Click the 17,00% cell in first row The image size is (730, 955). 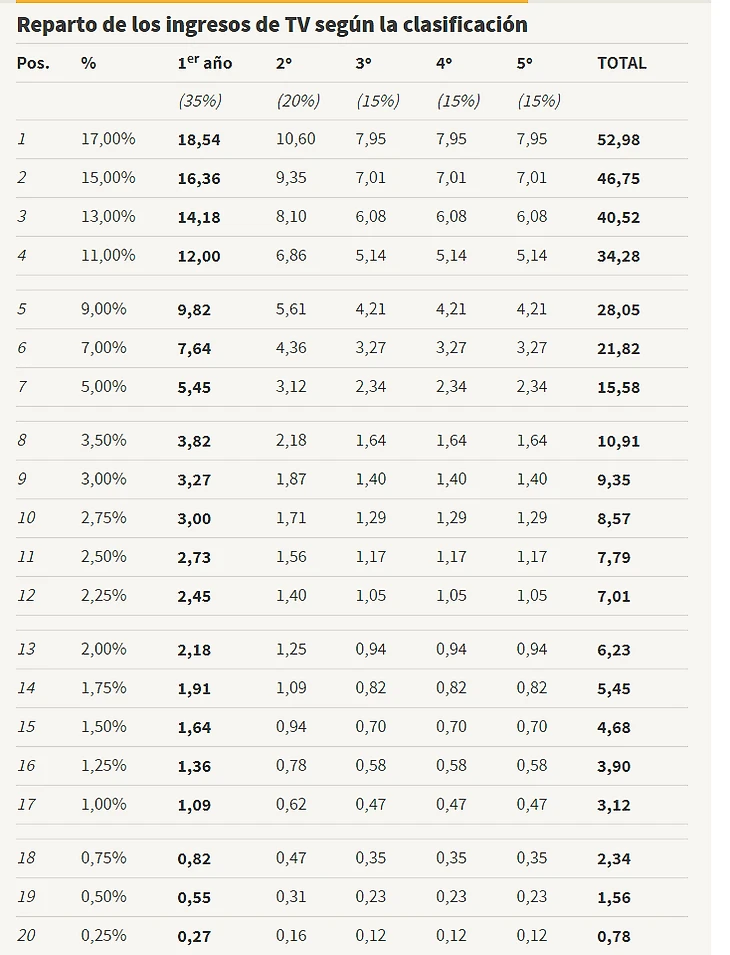[108, 139]
